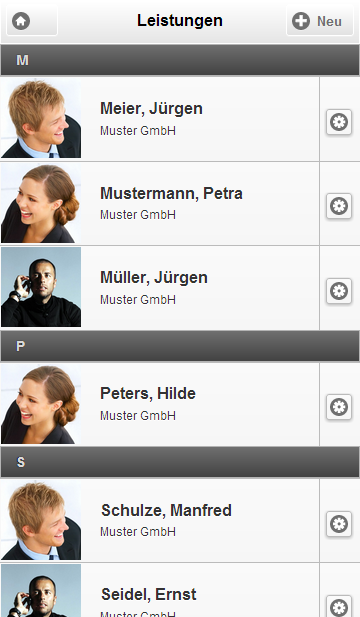This screenshot has height=617, width=360.
Task: Open gear settings for Seidel, Ernst
Action: 339,607
